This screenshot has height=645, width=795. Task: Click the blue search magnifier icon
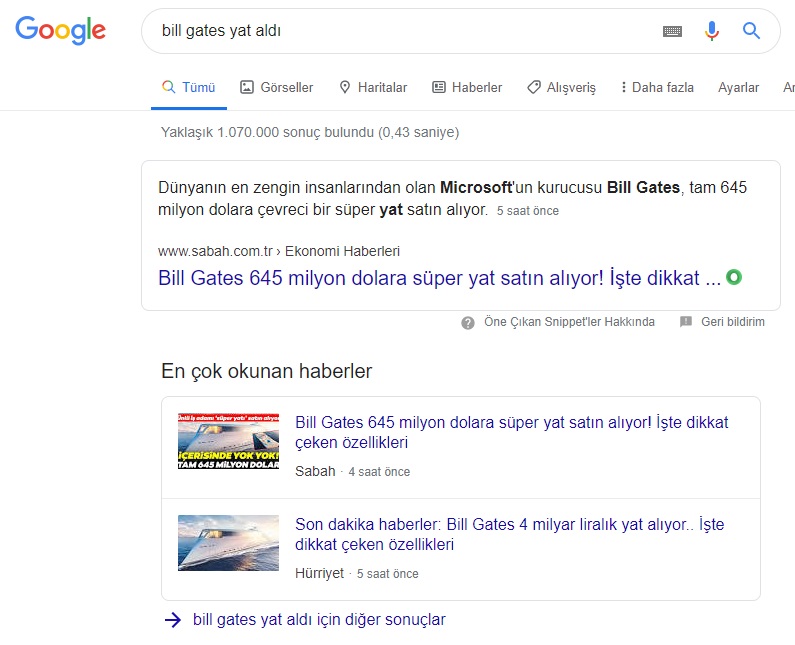[751, 31]
